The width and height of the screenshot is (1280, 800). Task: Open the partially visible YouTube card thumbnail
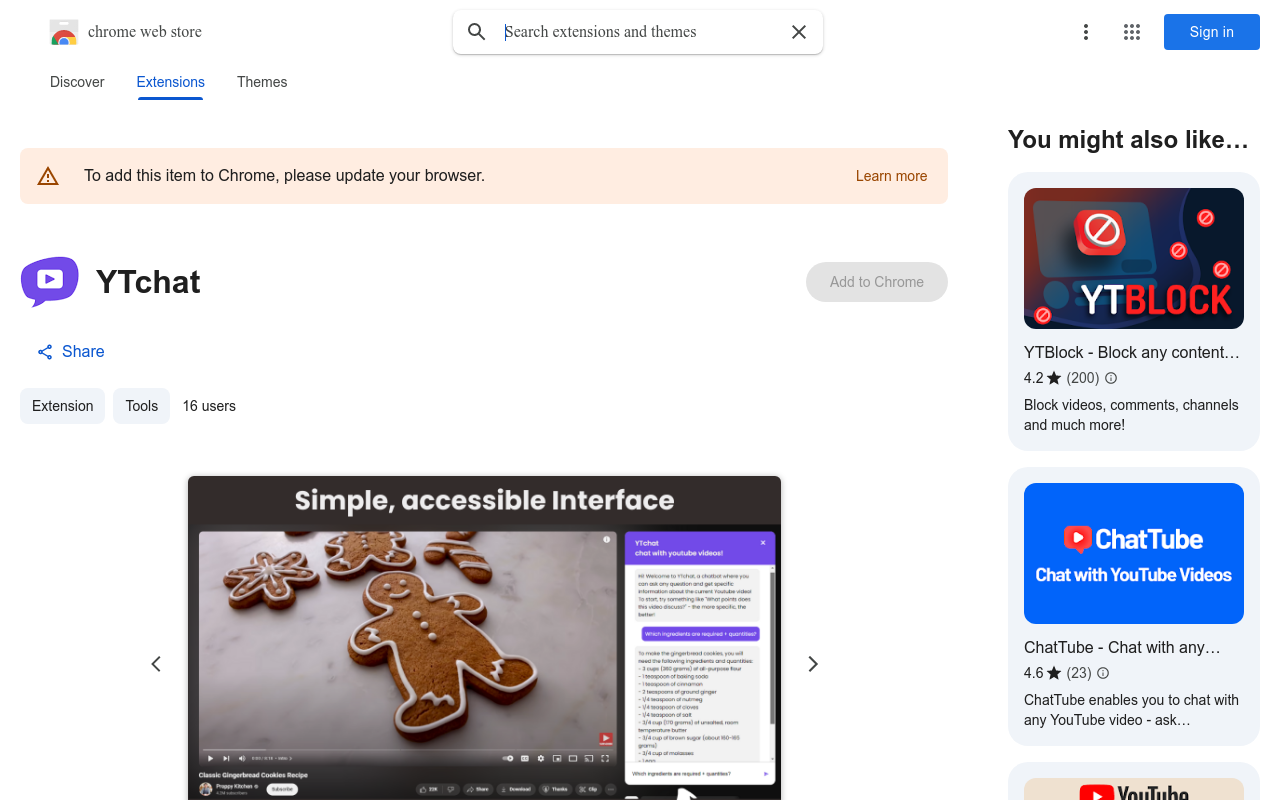pyautogui.click(x=1134, y=789)
